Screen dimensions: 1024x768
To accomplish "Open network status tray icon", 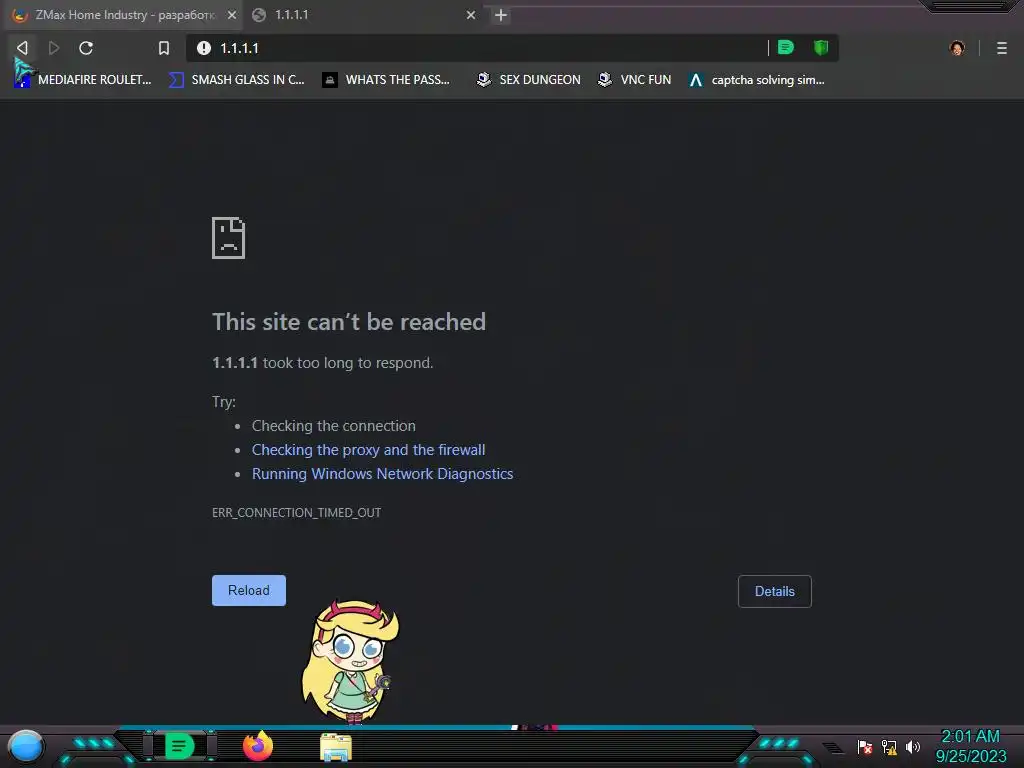I will click(x=889, y=747).
